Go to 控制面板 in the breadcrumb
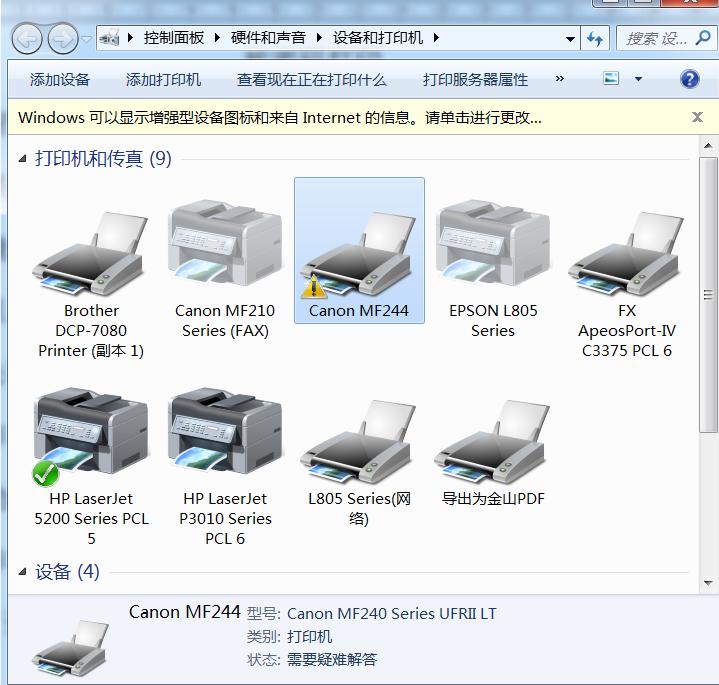 [x=174, y=38]
